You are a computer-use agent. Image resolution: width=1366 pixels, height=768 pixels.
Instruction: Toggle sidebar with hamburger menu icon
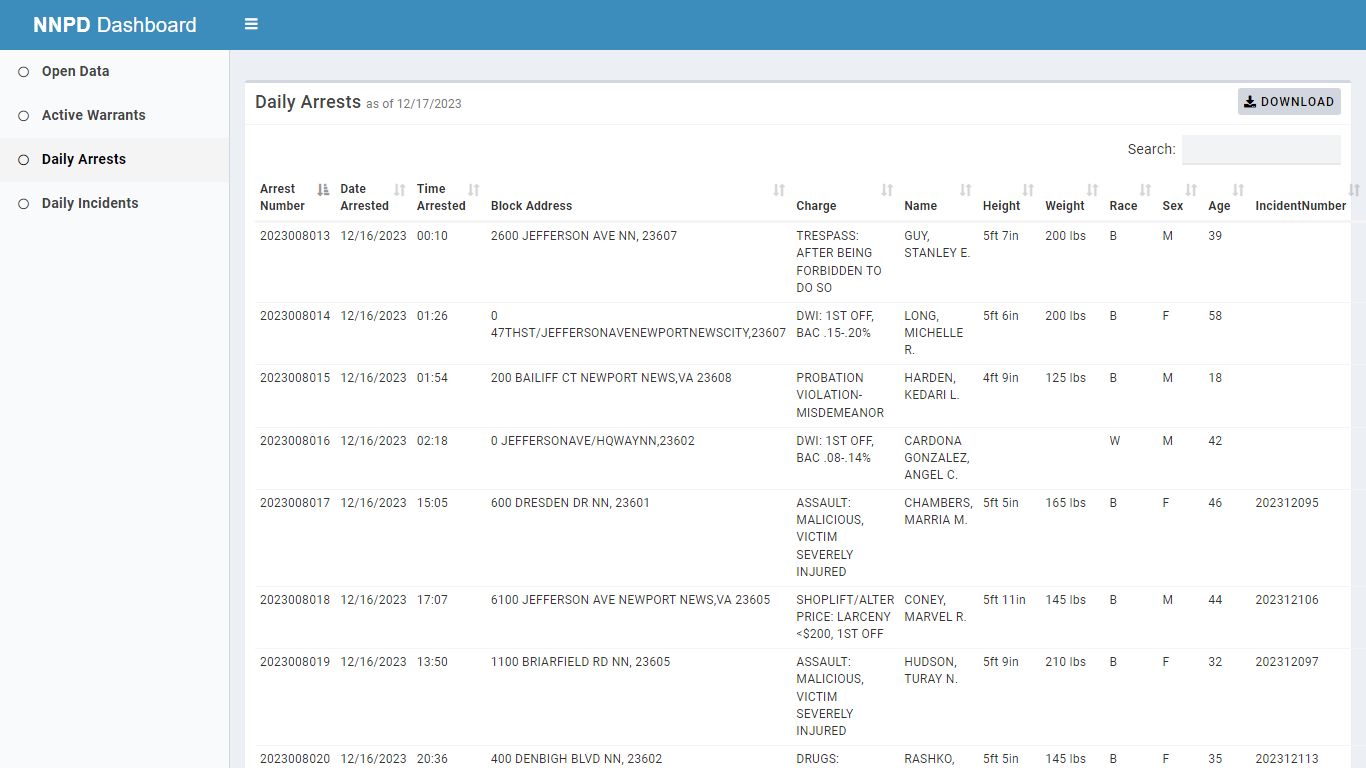(251, 24)
